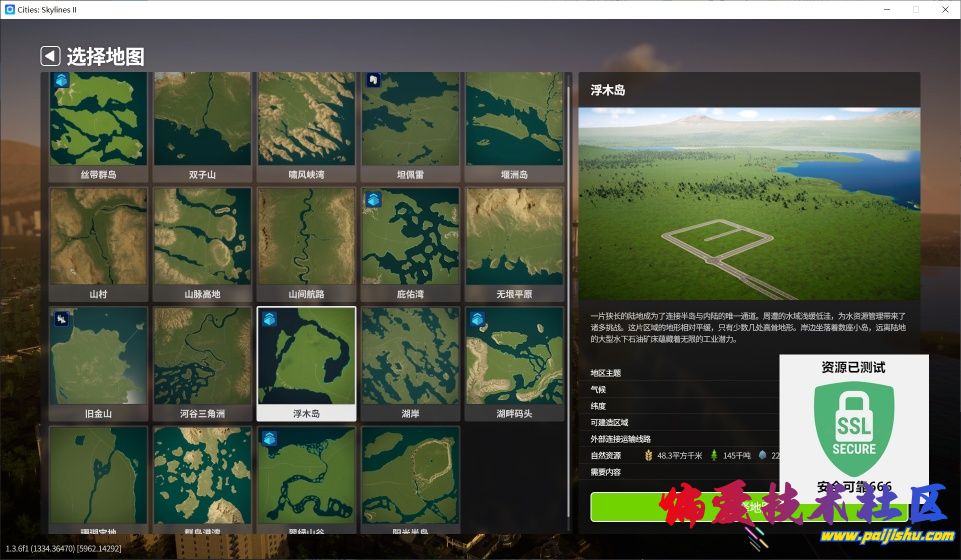The width and height of the screenshot is (961, 560).
Task: Click the tree forest resource icon
Action: [714, 455]
